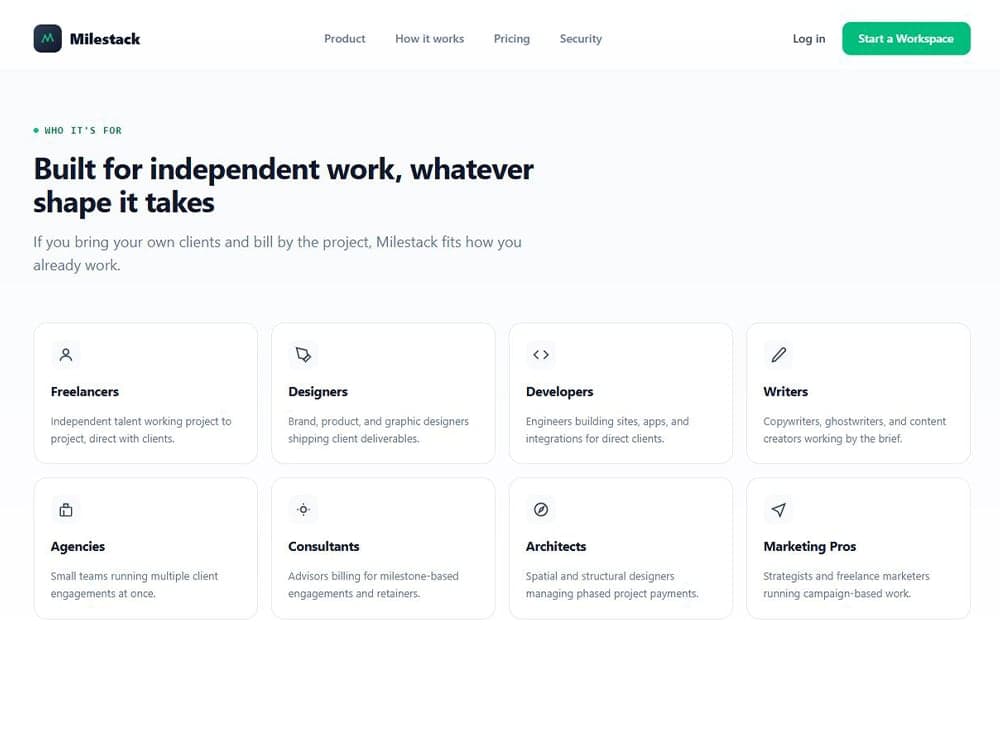Image resolution: width=1000 pixels, height=750 pixels.
Task: Click the Milestack logo icon
Action: [x=47, y=38]
